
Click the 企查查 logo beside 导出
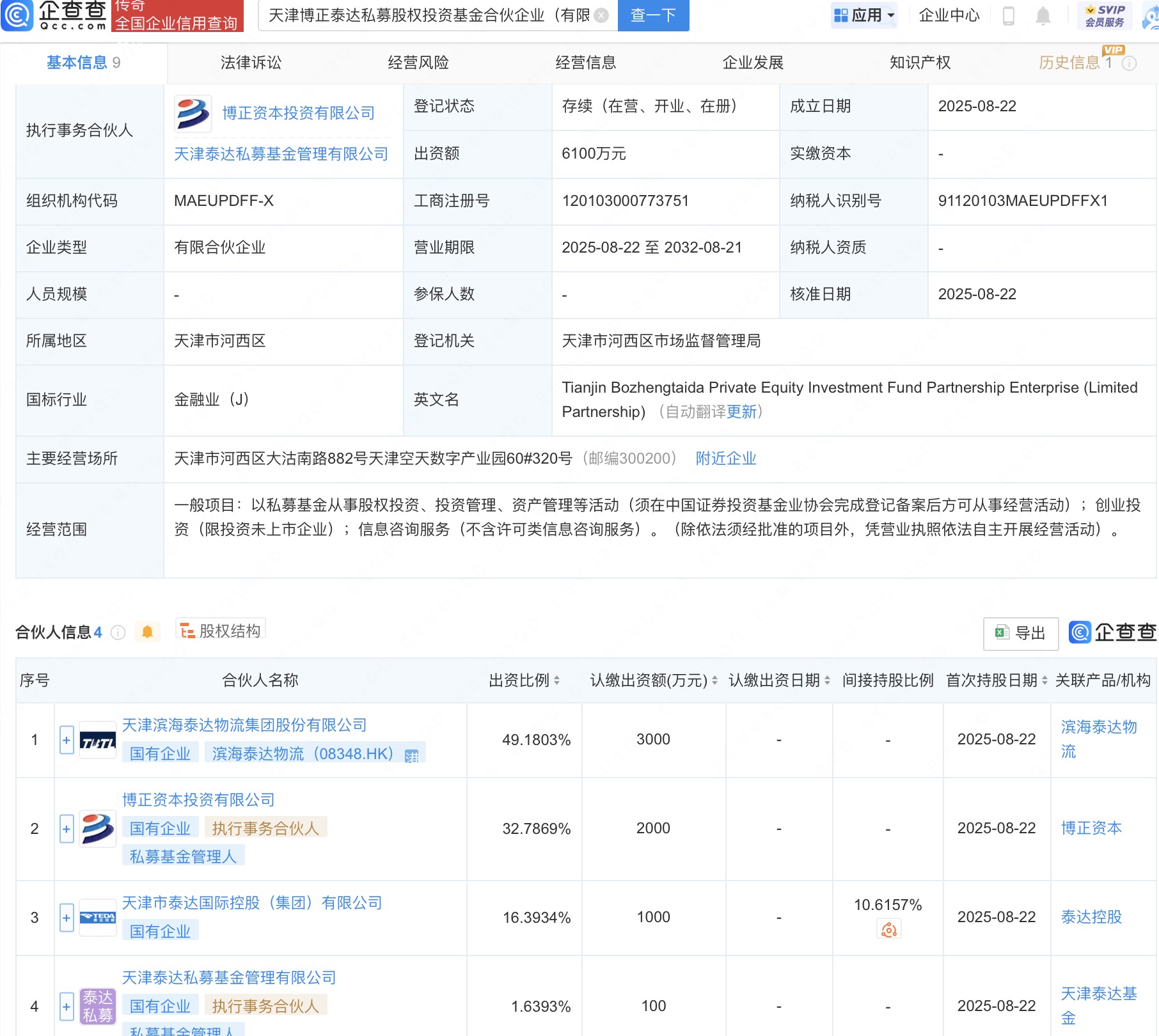tap(1112, 632)
